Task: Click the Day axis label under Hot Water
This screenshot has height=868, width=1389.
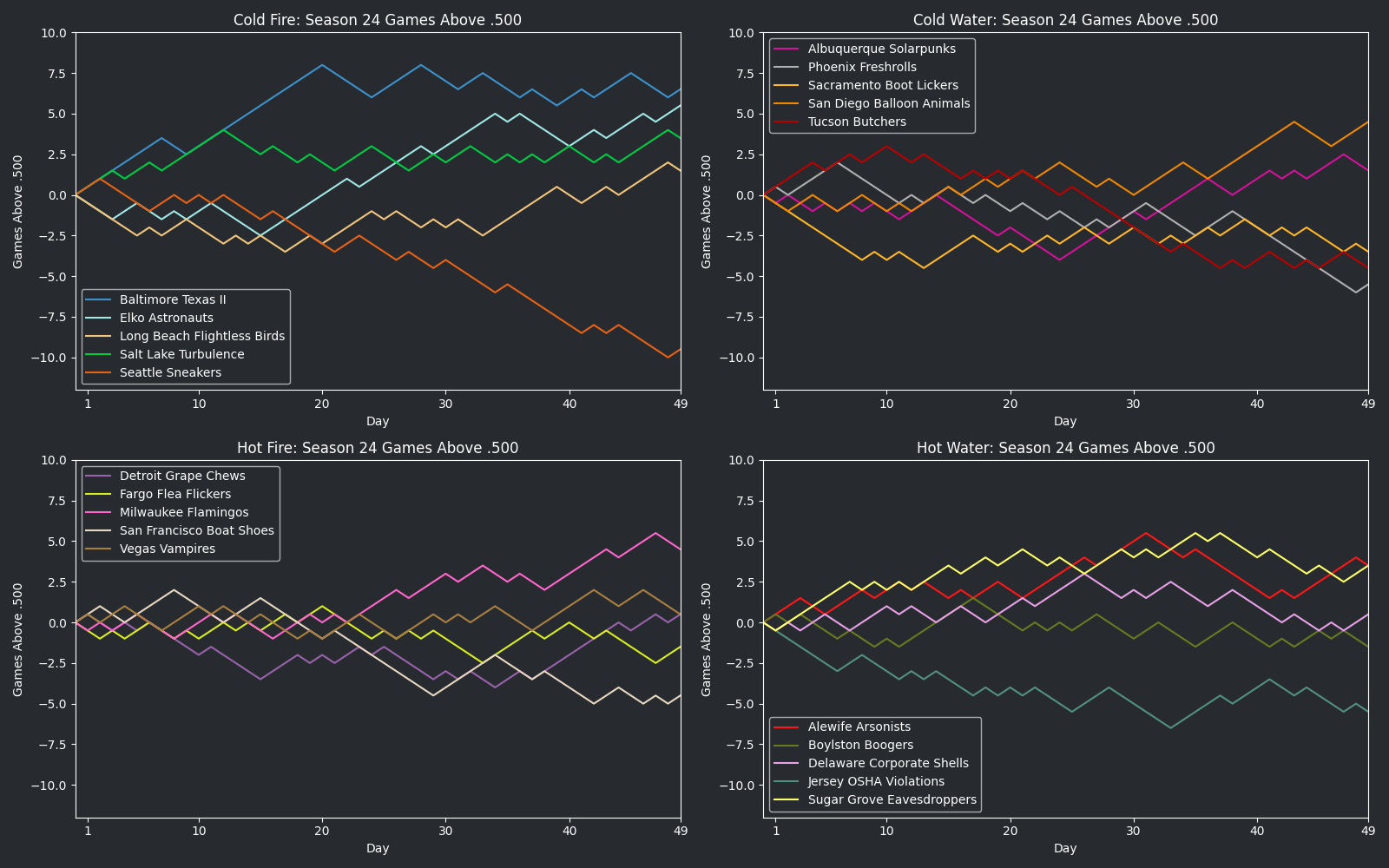Action: point(1065,848)
